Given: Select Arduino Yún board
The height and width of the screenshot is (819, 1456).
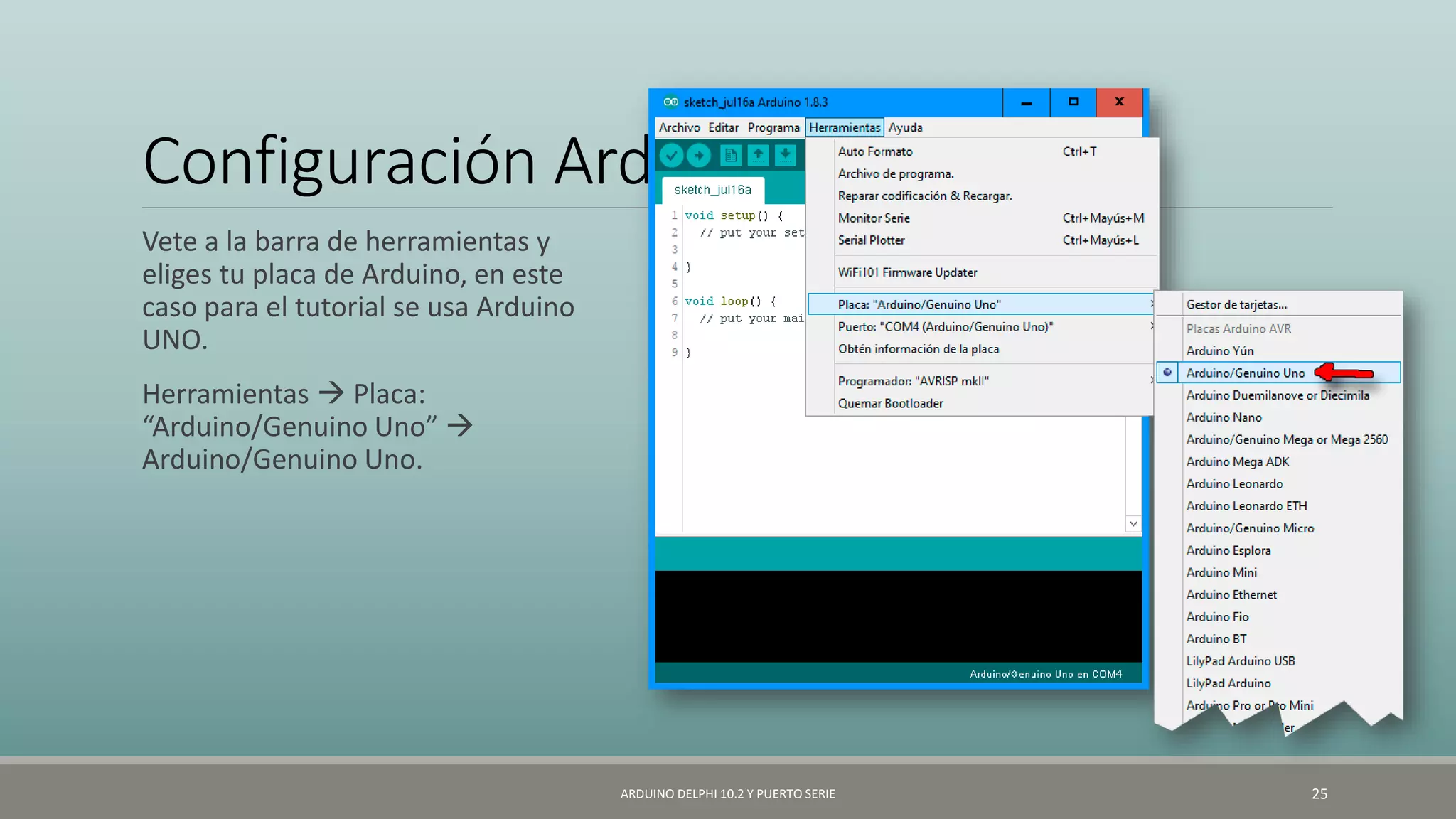Looking at the screenshot, I should [1278, 350].
